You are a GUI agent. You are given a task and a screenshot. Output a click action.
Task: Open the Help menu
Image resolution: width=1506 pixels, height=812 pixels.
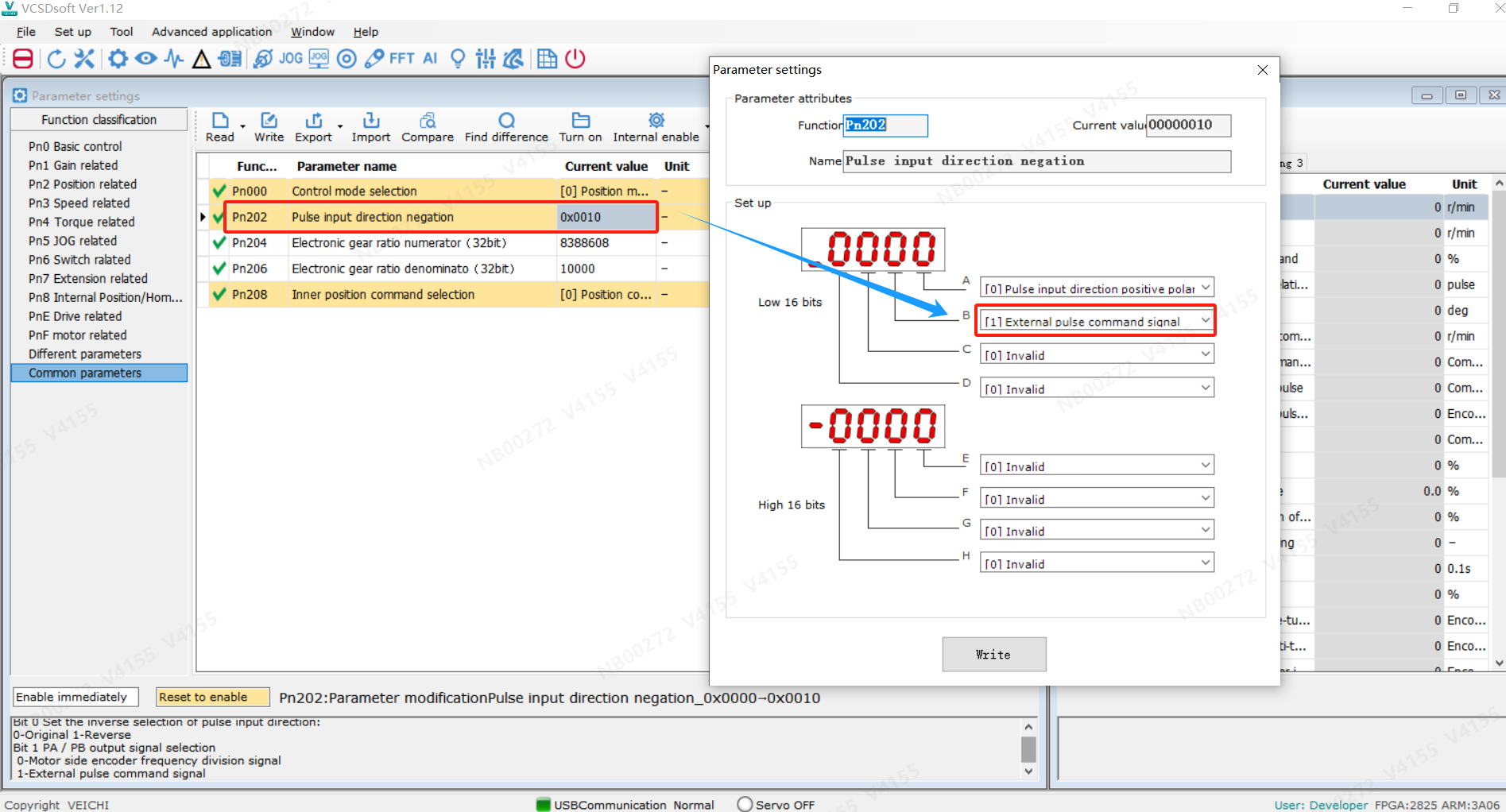pyautogui.click(x=366, y=32)
